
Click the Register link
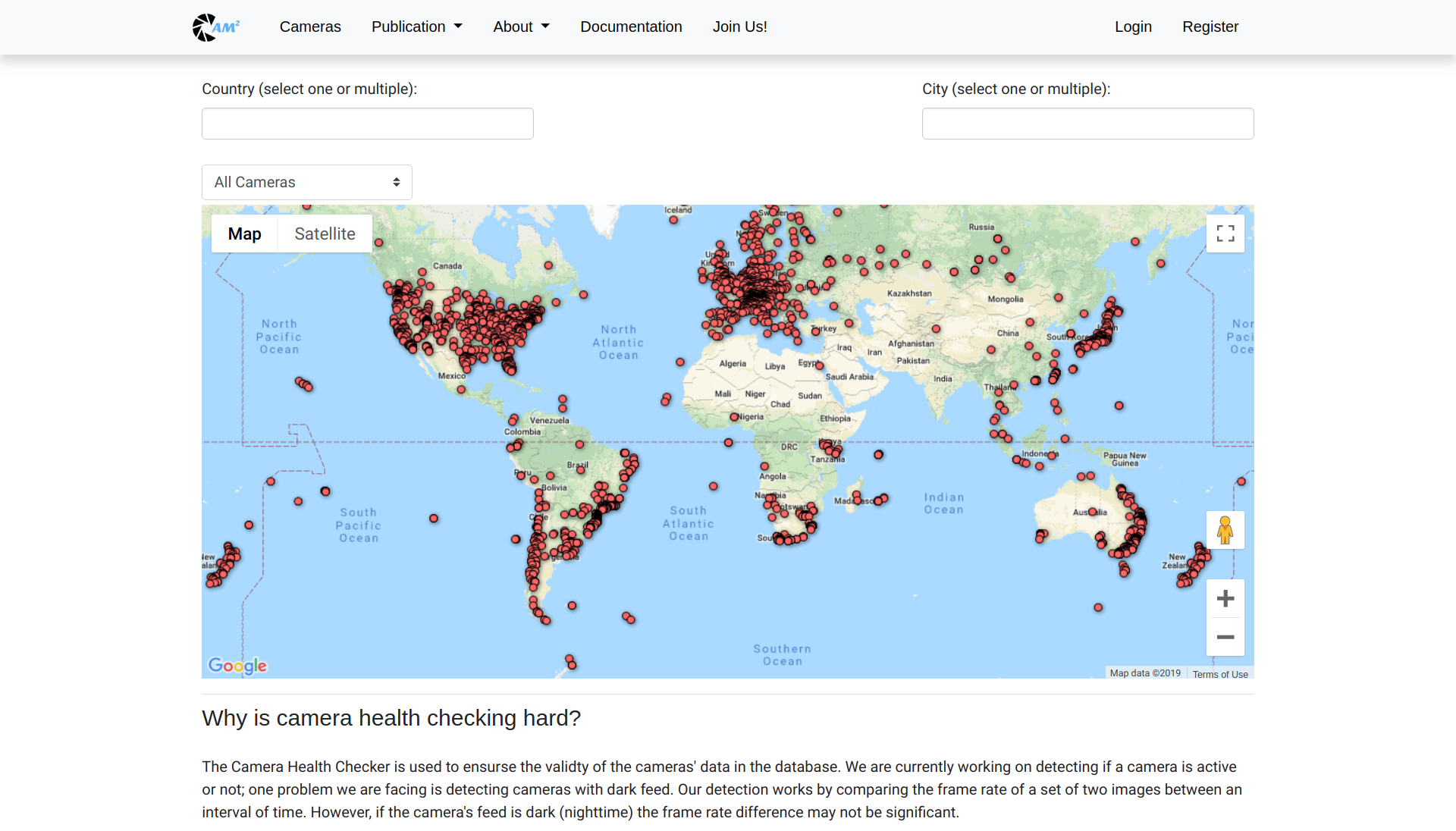pos(1210,27)
